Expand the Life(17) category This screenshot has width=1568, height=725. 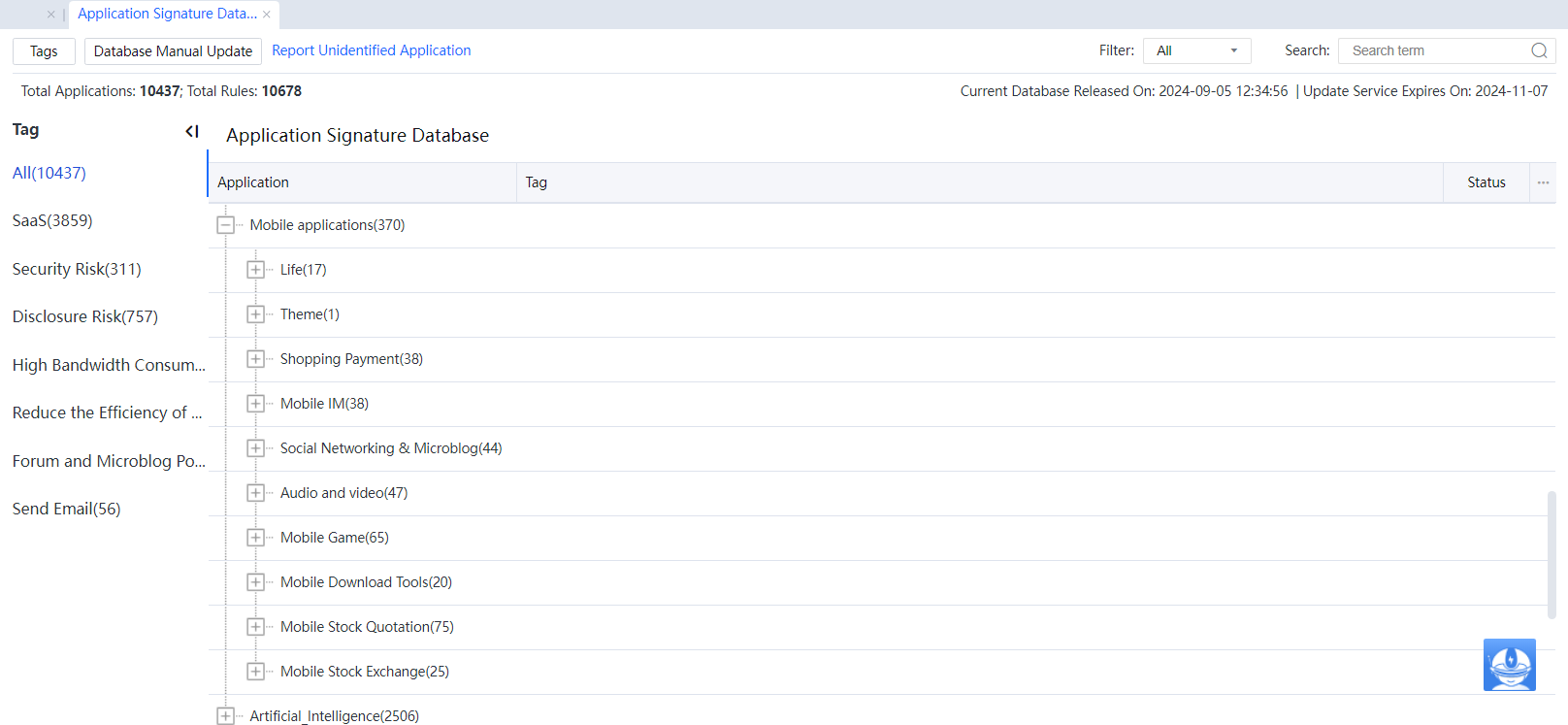255,270
